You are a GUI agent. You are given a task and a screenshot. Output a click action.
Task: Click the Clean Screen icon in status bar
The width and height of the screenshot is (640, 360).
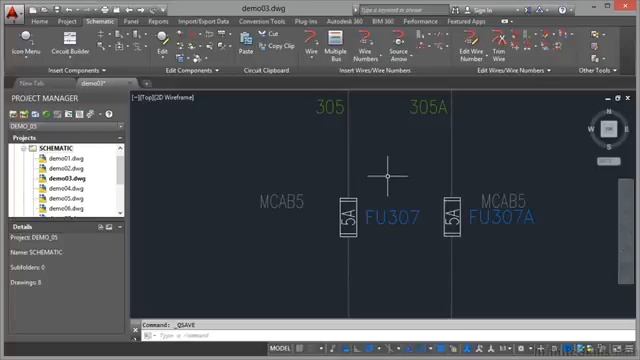click(x=617, y=349)
